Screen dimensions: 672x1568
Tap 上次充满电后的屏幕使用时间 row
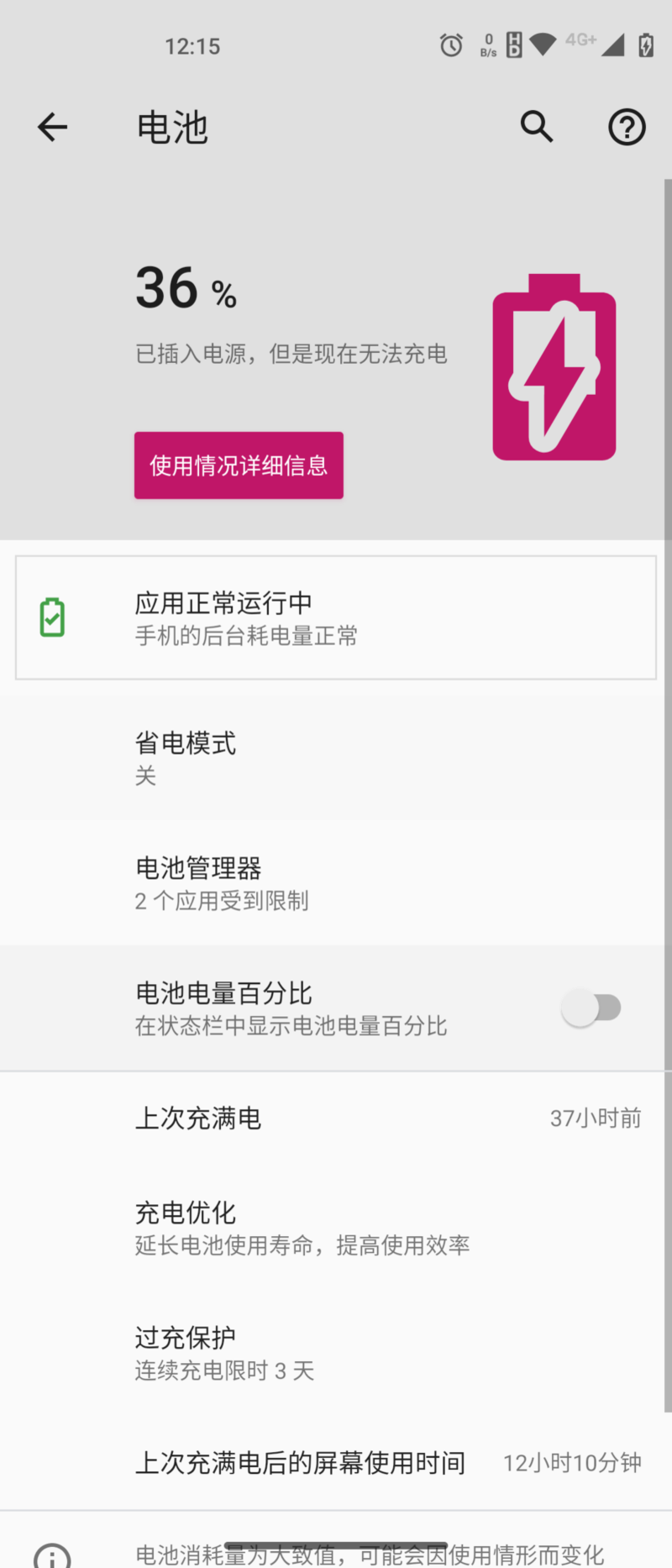[x=336, y=1463]
